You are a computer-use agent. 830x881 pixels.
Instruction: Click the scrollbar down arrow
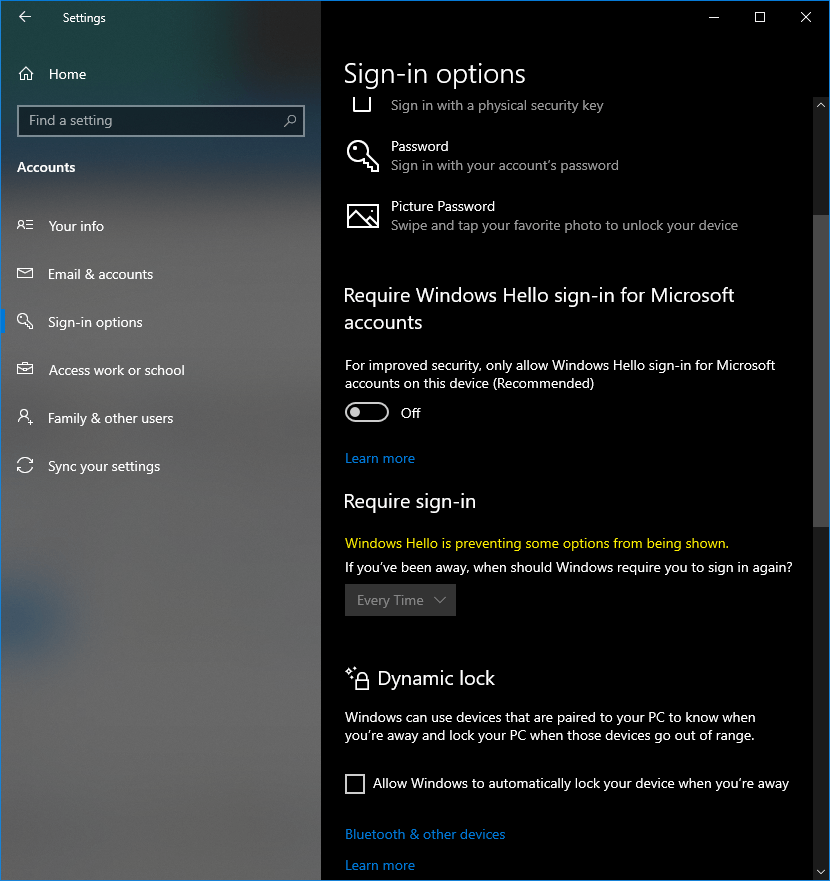[821, 873]
